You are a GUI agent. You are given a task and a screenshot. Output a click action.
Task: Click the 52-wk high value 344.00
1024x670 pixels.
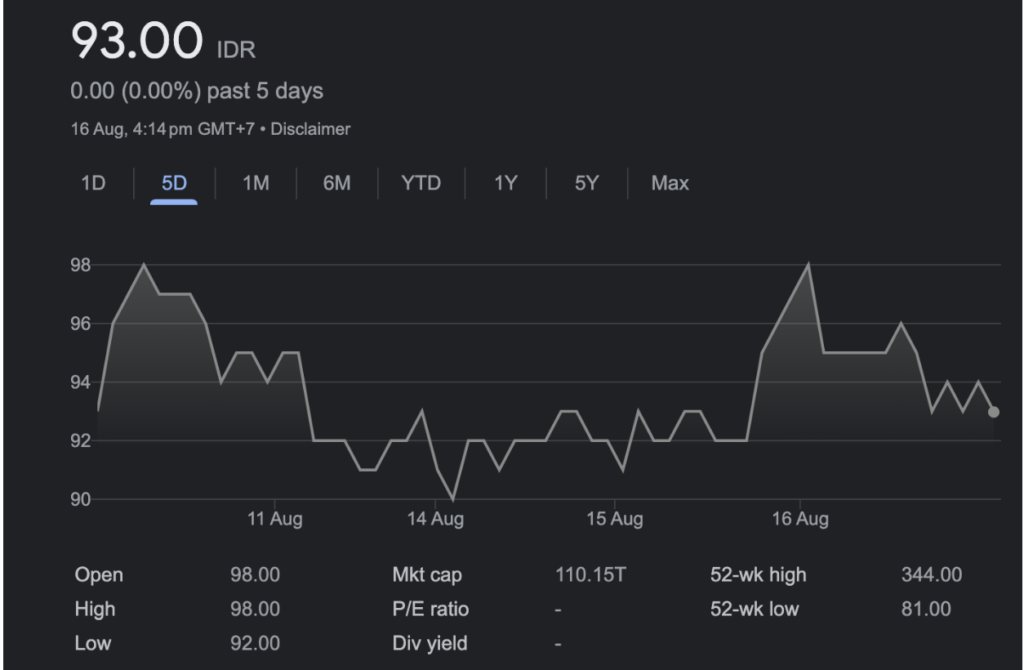(931, 575)
